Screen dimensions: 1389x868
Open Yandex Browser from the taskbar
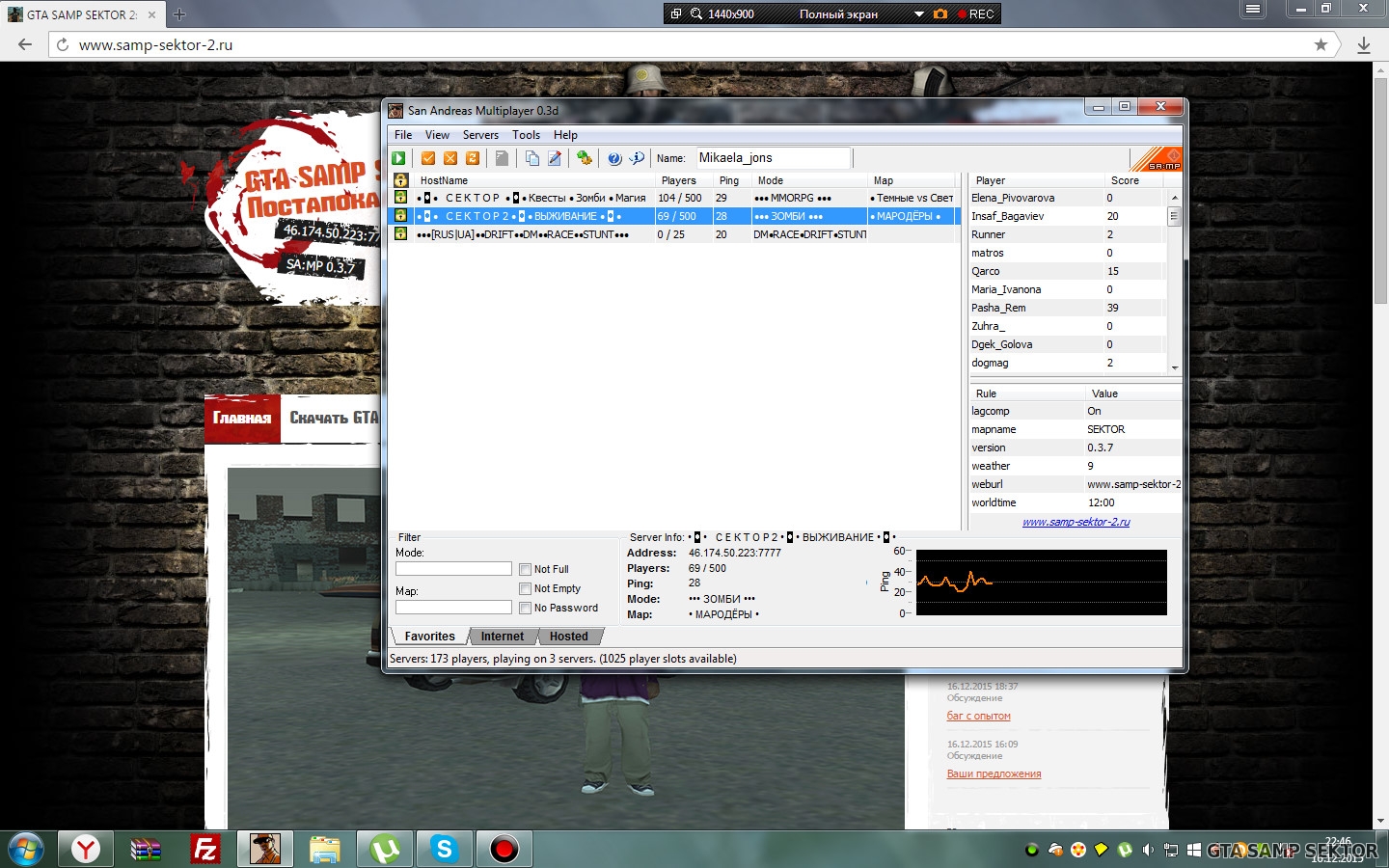[86, 849]
